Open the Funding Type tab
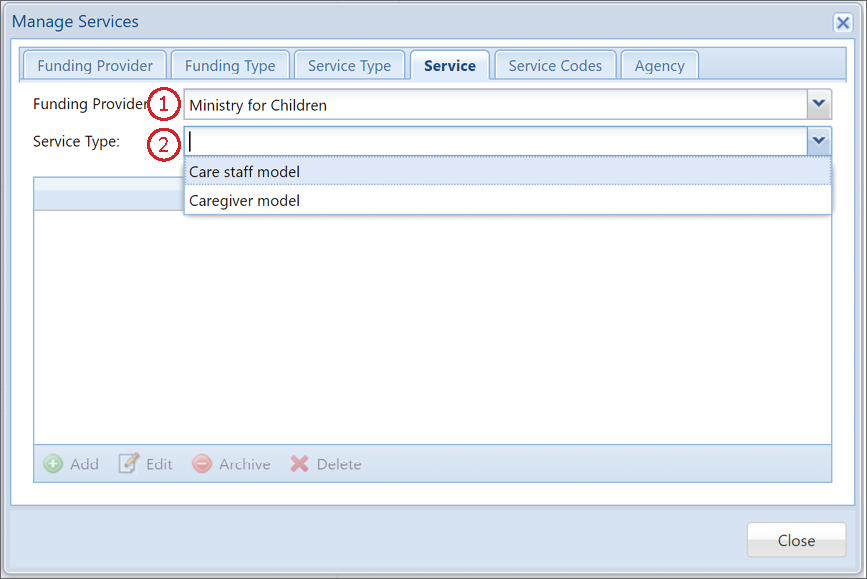This screenshot has height=579, width=867. tap(230, 66)
